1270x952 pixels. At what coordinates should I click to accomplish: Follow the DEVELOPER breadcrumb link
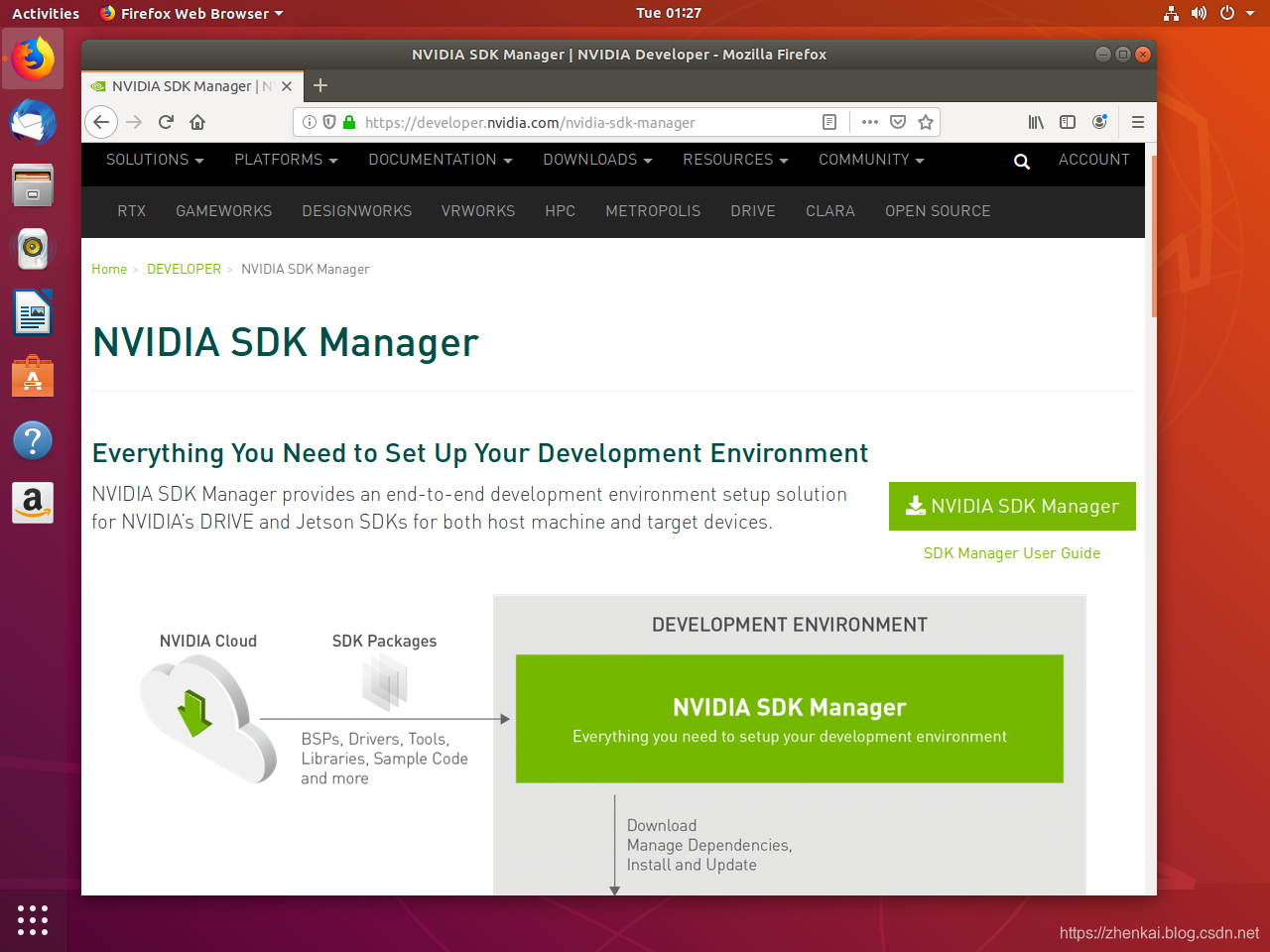pyautogui.click(x=184, y=269)
